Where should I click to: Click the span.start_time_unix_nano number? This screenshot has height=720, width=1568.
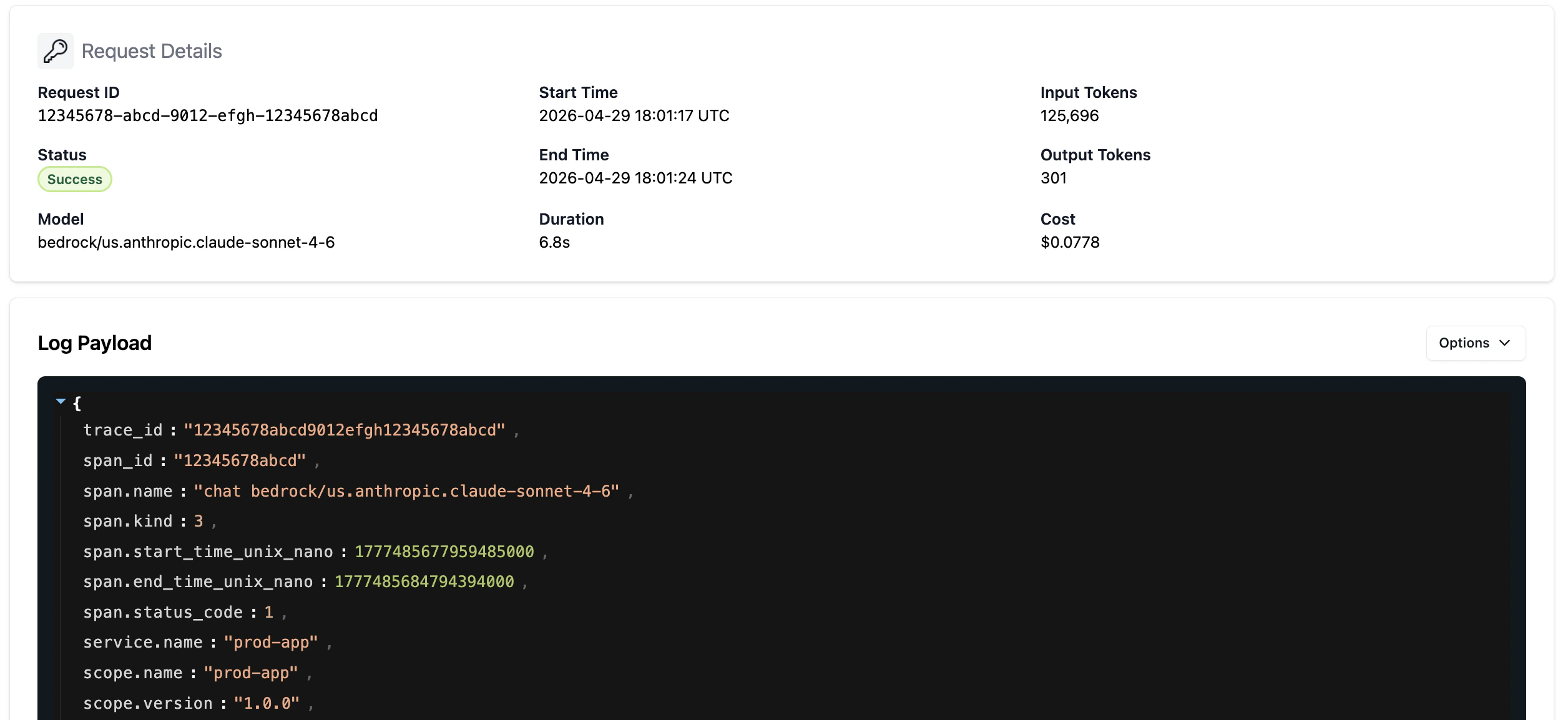point(444,552)
